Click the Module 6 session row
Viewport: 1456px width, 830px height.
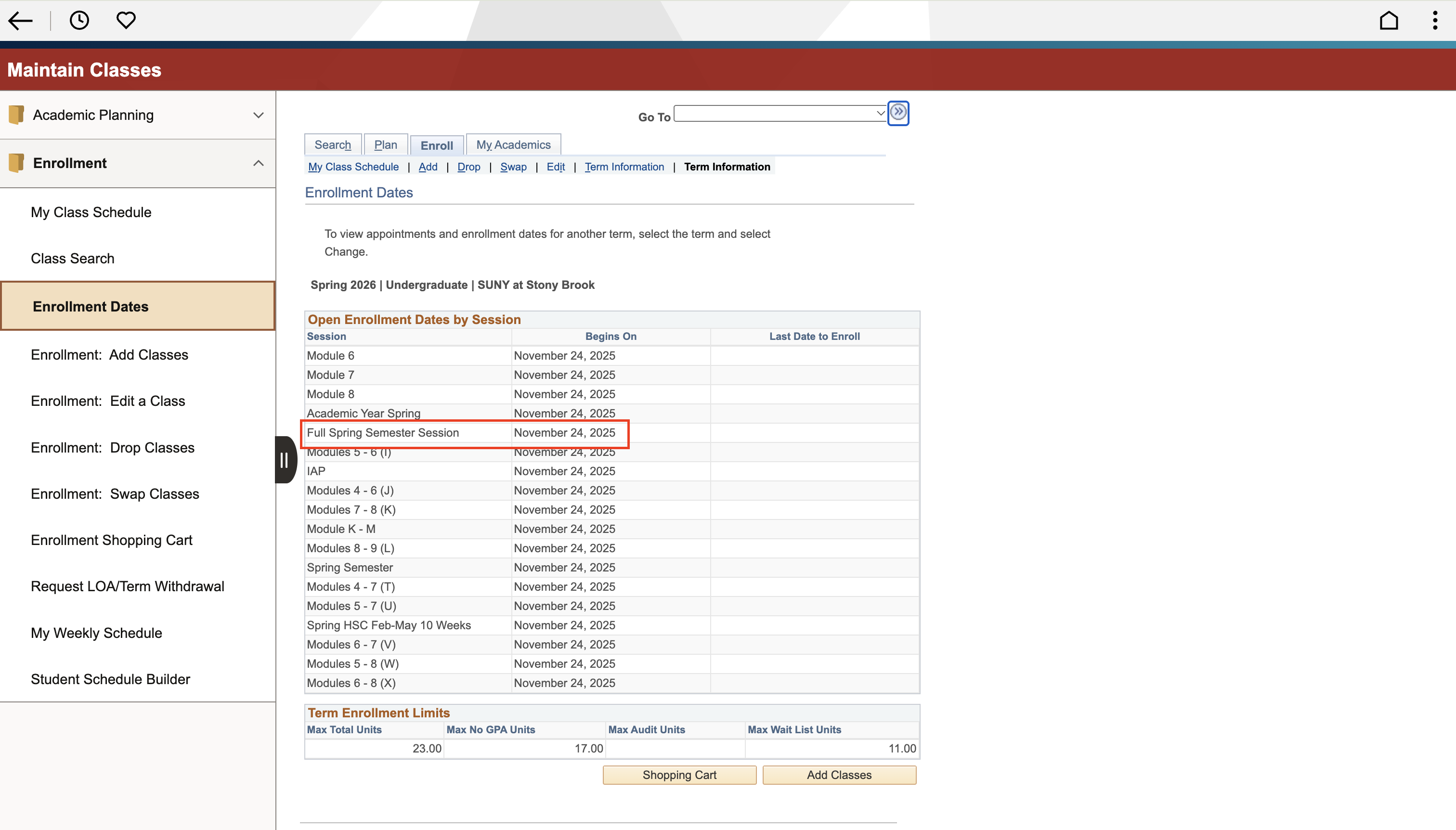coord(611,356)
